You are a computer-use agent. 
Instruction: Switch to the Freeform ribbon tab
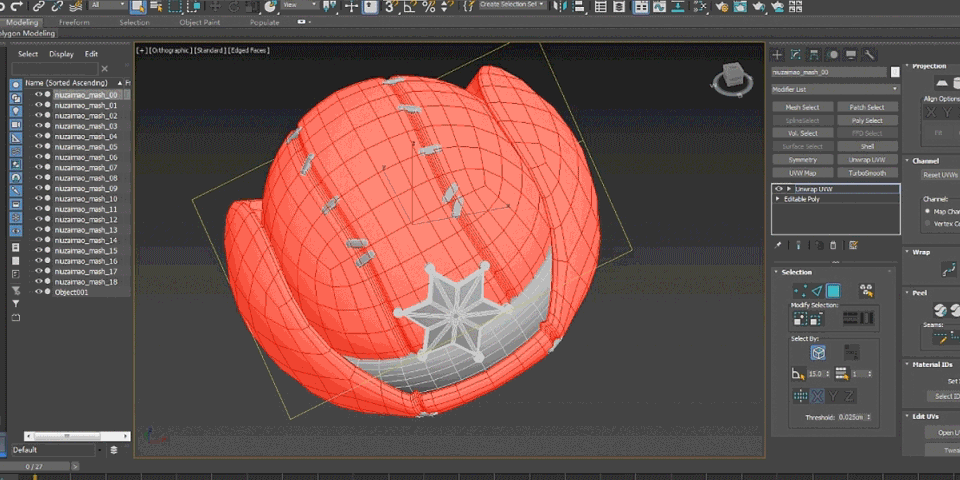click(x=74, y=23)
